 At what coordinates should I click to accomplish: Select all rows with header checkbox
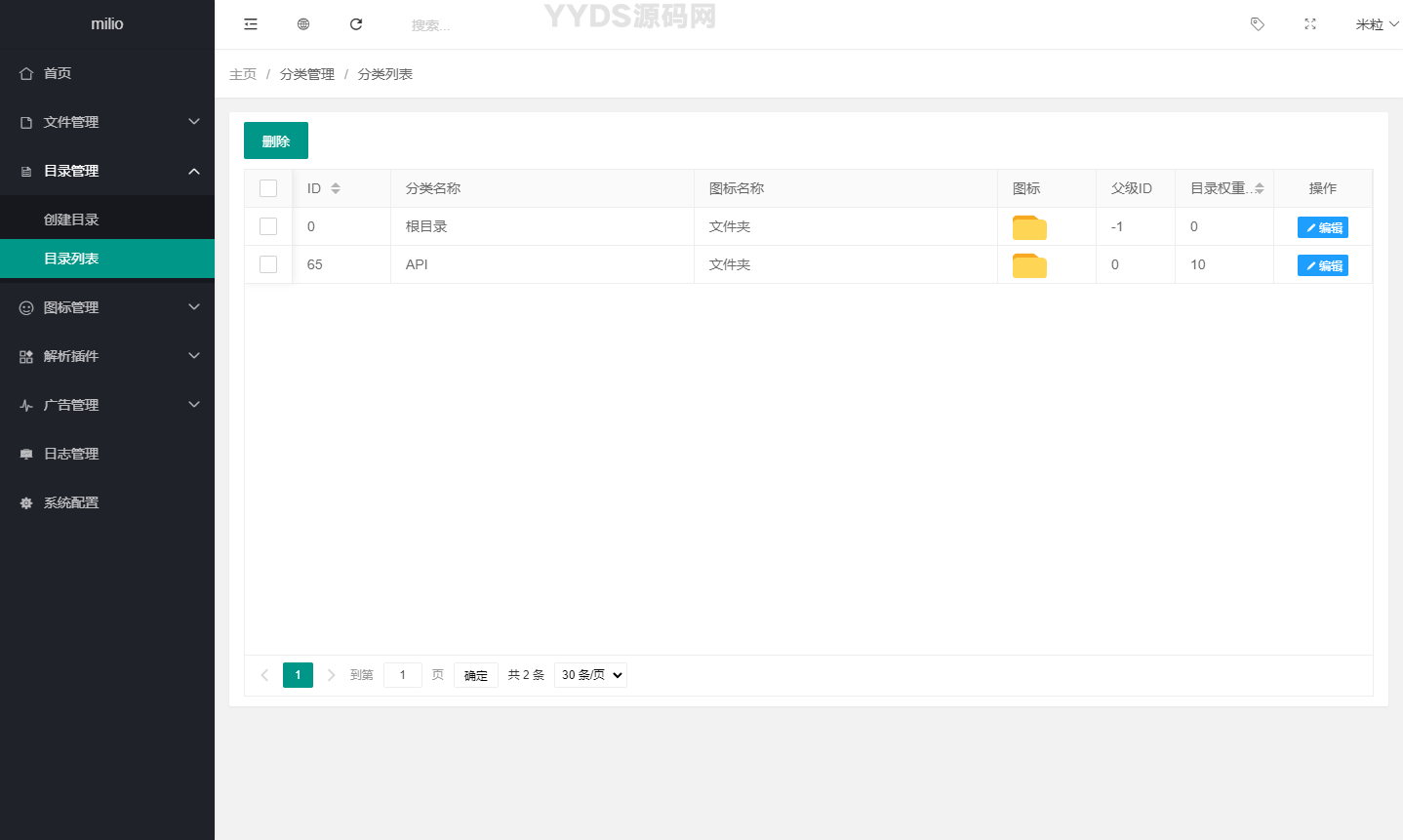click(268, 188)
